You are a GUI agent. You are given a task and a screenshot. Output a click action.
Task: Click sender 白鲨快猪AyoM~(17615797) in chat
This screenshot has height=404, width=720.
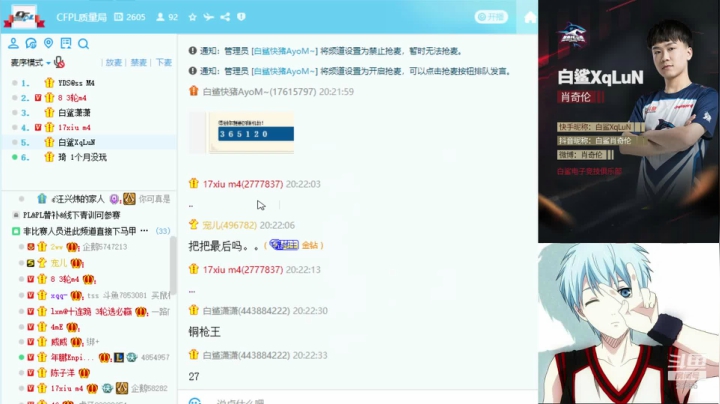[x=259, y=92]
